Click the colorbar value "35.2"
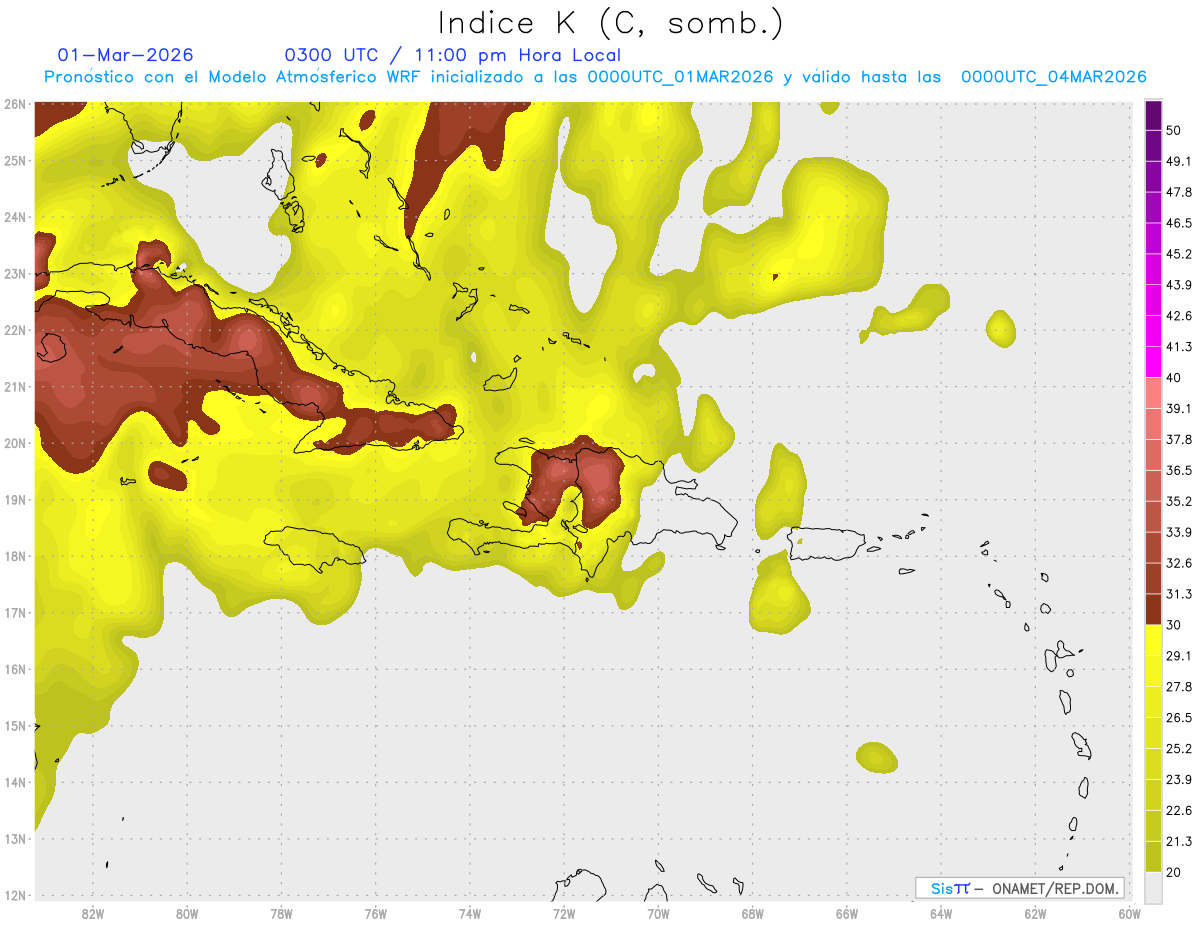The height and width of the screenshot is (927, 1200). pos(1178,501)
